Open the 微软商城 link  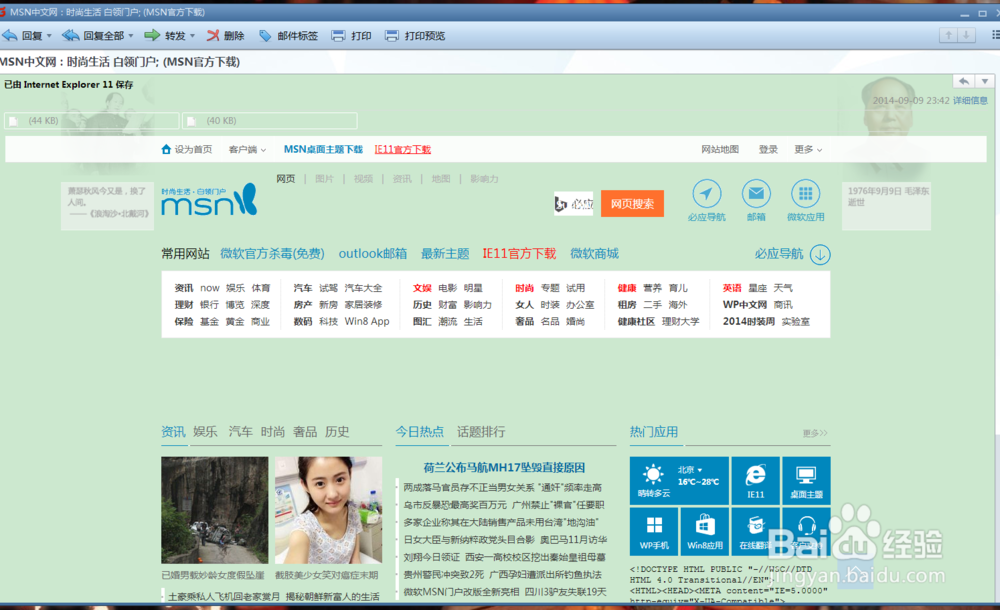[x=594, y=254]
